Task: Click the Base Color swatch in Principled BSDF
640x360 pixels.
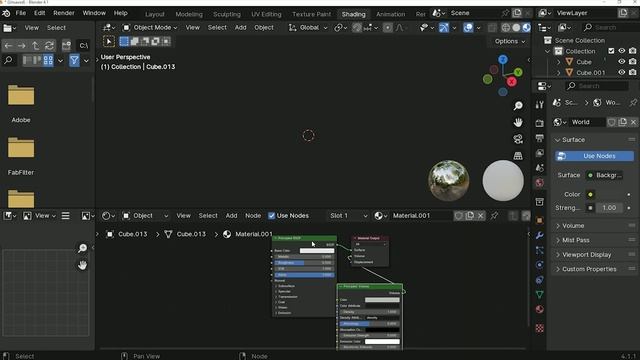Action: [x=317, y=251]
